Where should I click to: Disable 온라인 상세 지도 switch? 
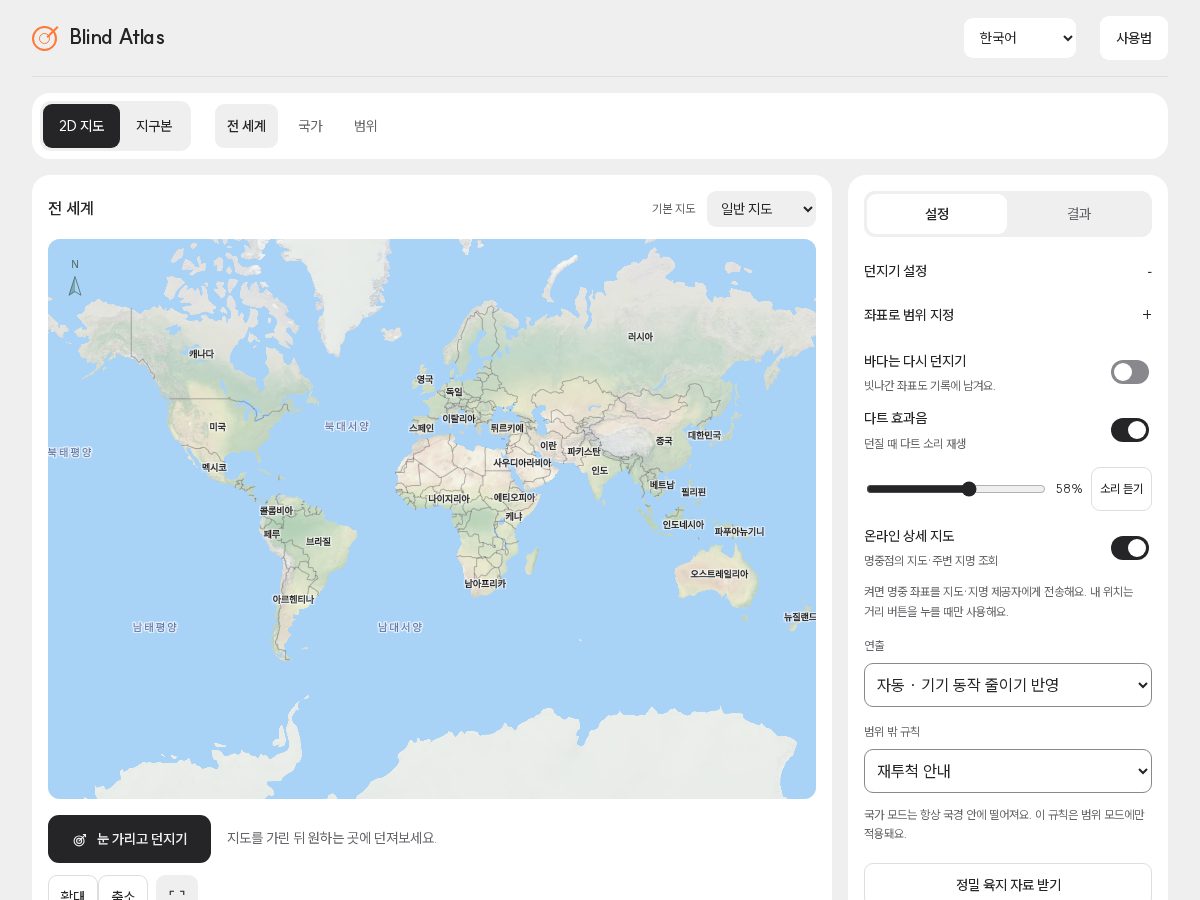1130,548
